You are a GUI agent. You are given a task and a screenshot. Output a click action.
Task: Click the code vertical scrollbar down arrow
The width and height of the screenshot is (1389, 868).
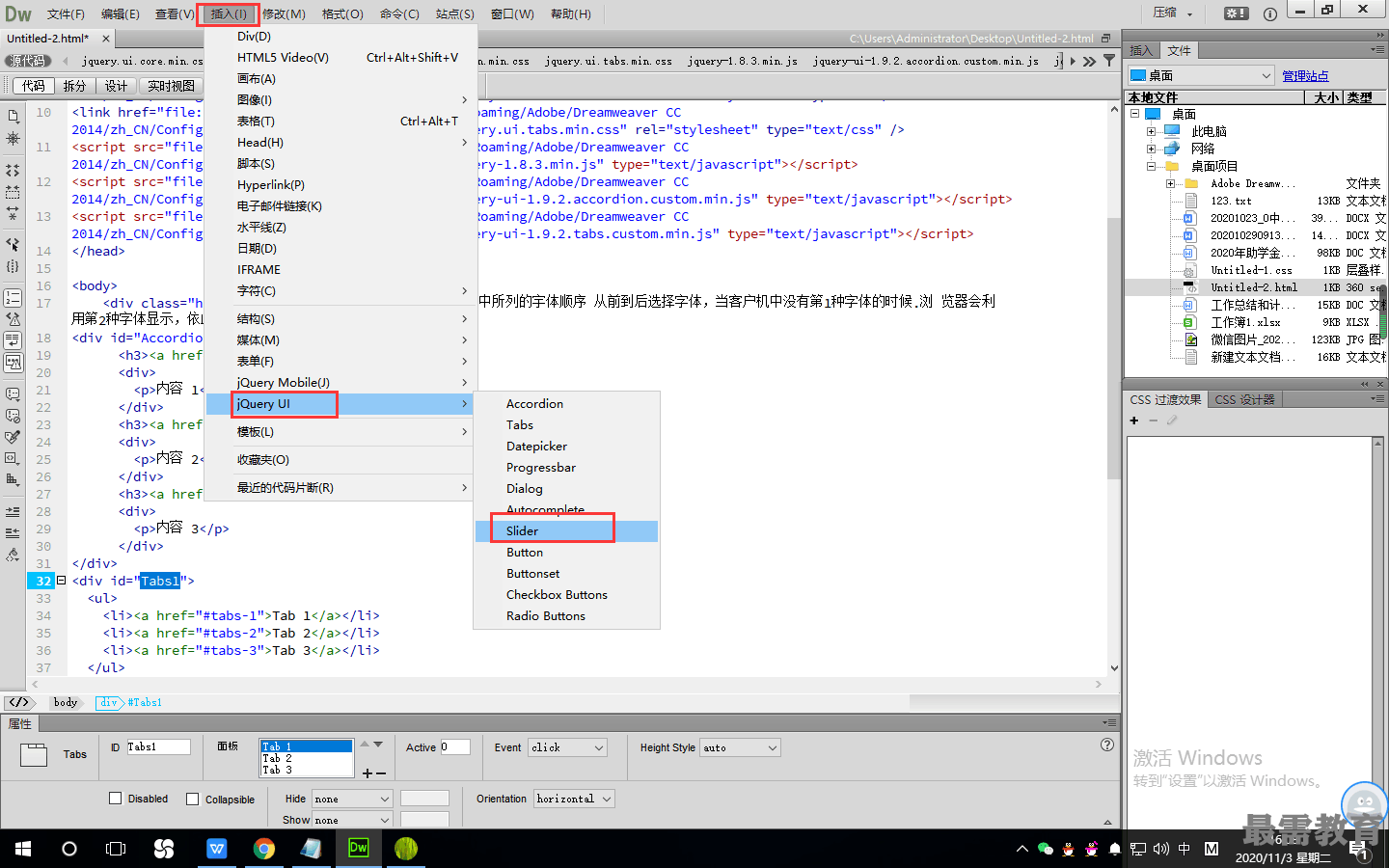tap(1114, 667)
